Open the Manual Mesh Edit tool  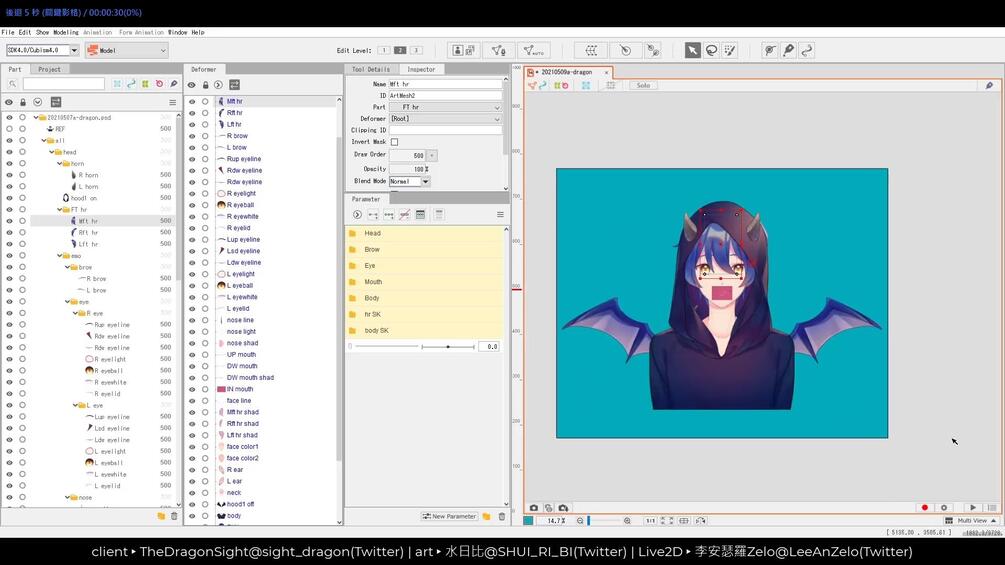pos(499,51)
